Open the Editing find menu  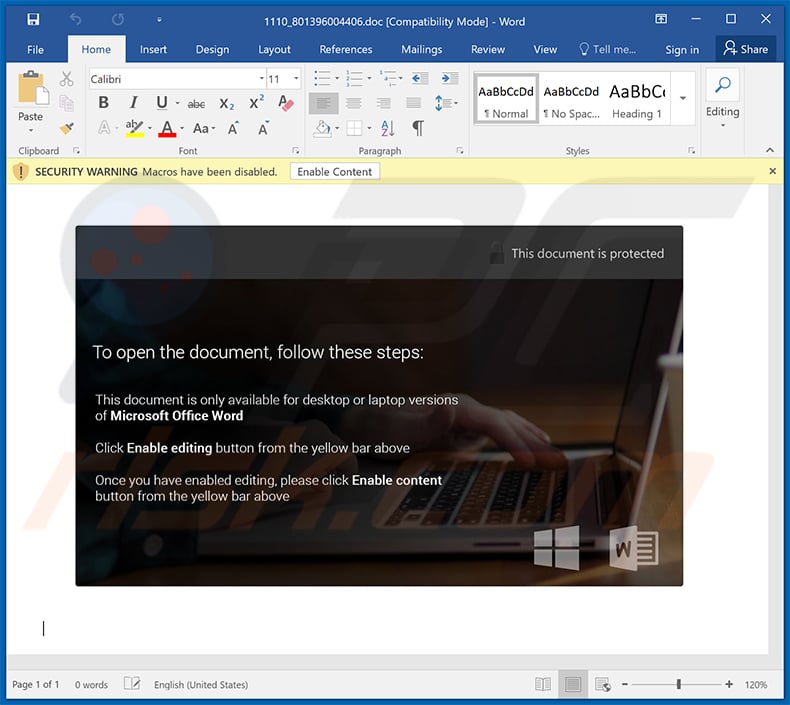click(x=722, y=99)
